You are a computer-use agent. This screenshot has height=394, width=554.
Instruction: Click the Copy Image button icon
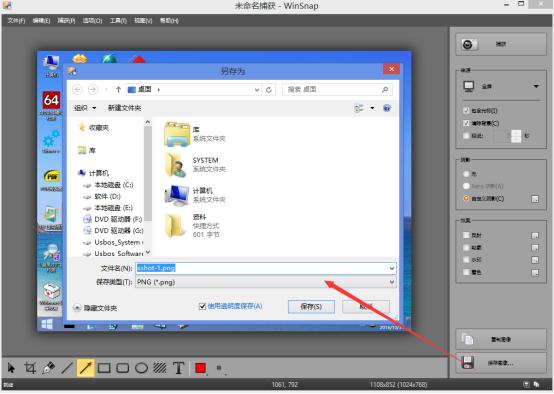pyautogui.click(x=467, y=339)
